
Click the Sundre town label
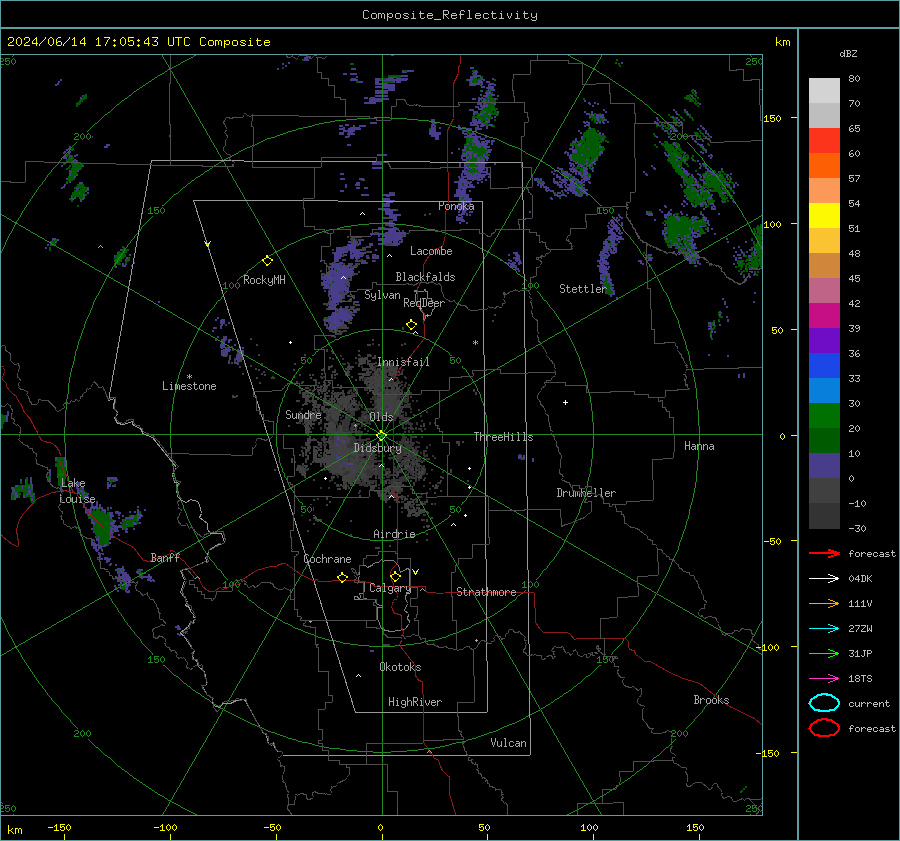(303, 415)
